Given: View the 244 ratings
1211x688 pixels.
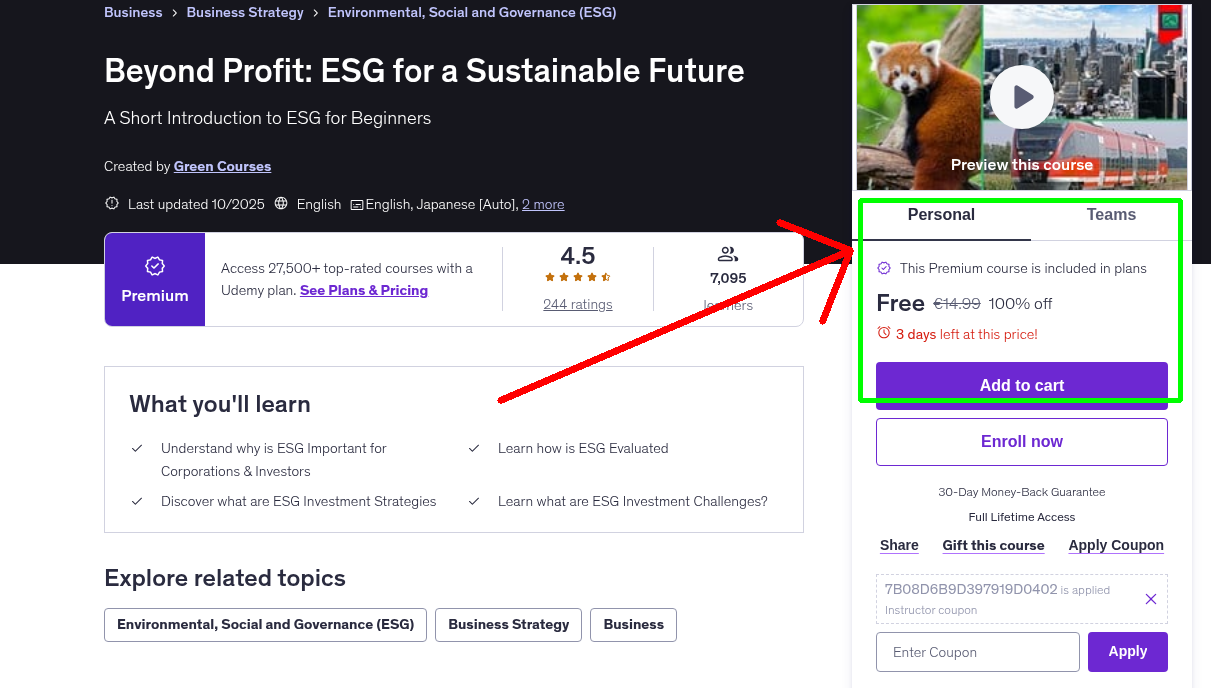Looking at the screenshot, I should (x=577, y=304).
